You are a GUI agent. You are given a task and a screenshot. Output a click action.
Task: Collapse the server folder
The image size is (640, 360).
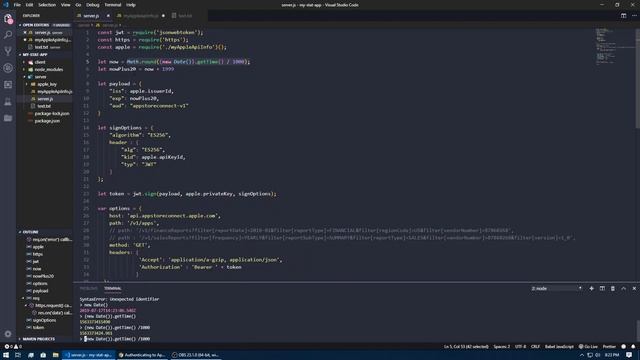[40, 77]
